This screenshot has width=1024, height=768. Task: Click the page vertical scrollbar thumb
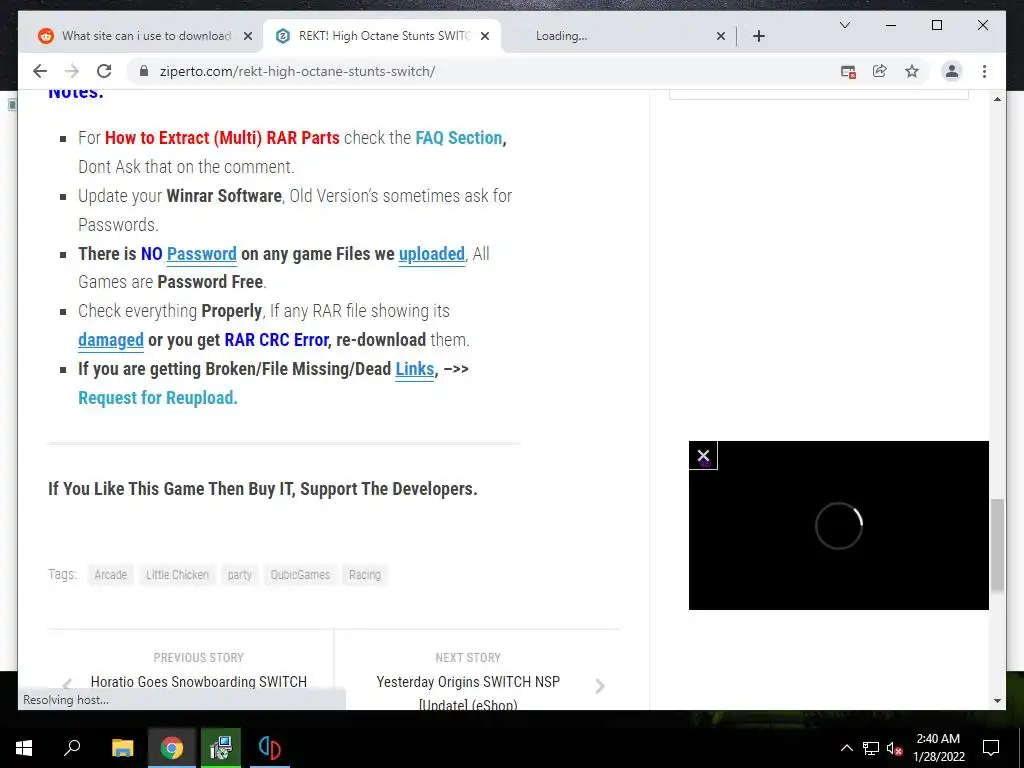997,545
